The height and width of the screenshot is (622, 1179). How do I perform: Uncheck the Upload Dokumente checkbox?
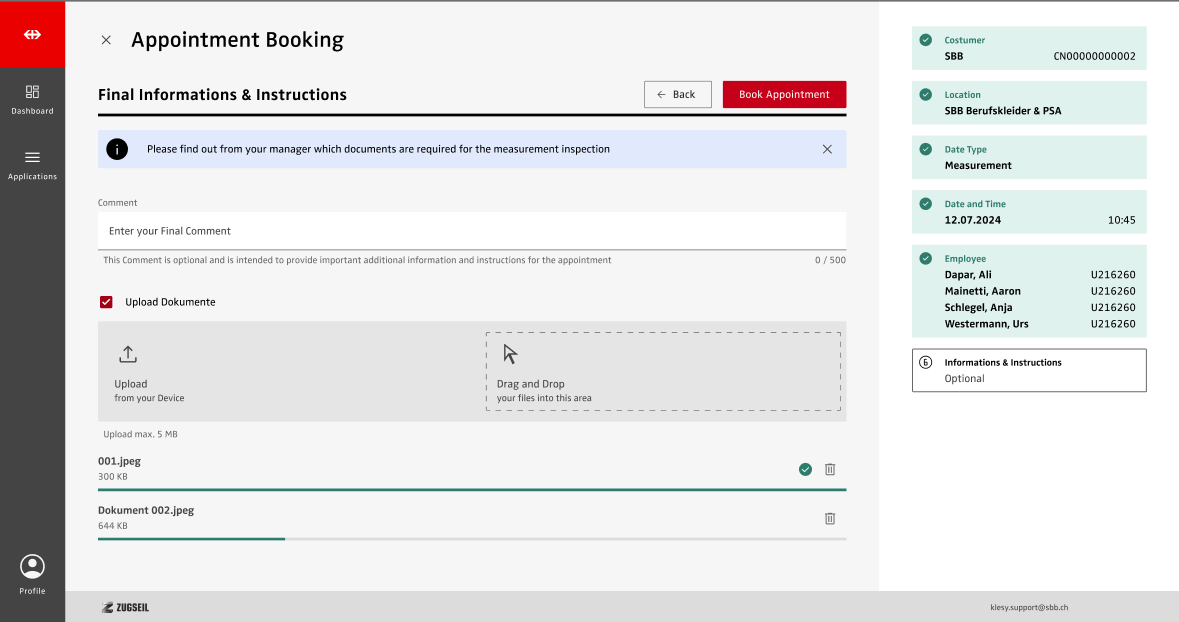tap(106, 302)
